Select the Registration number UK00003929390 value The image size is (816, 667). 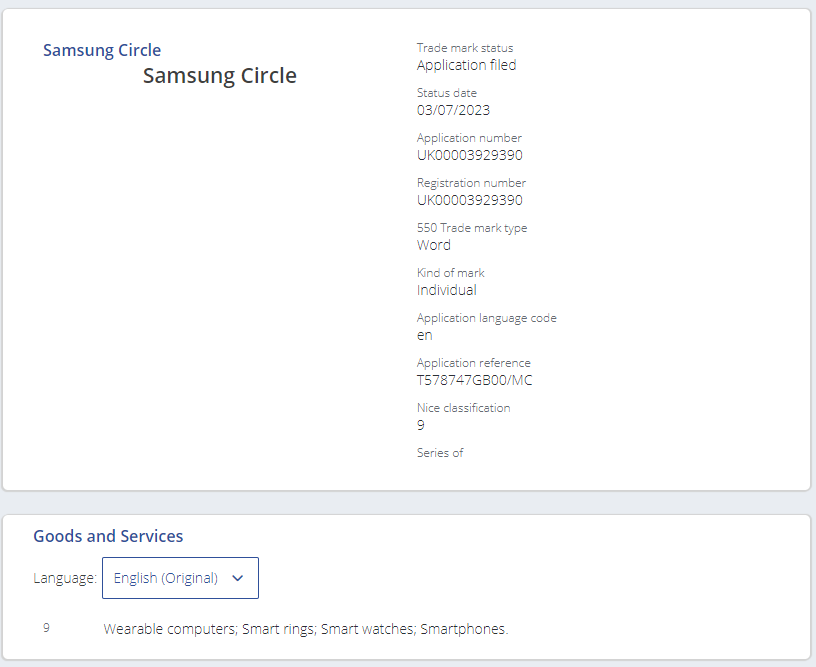coord(469,200)
